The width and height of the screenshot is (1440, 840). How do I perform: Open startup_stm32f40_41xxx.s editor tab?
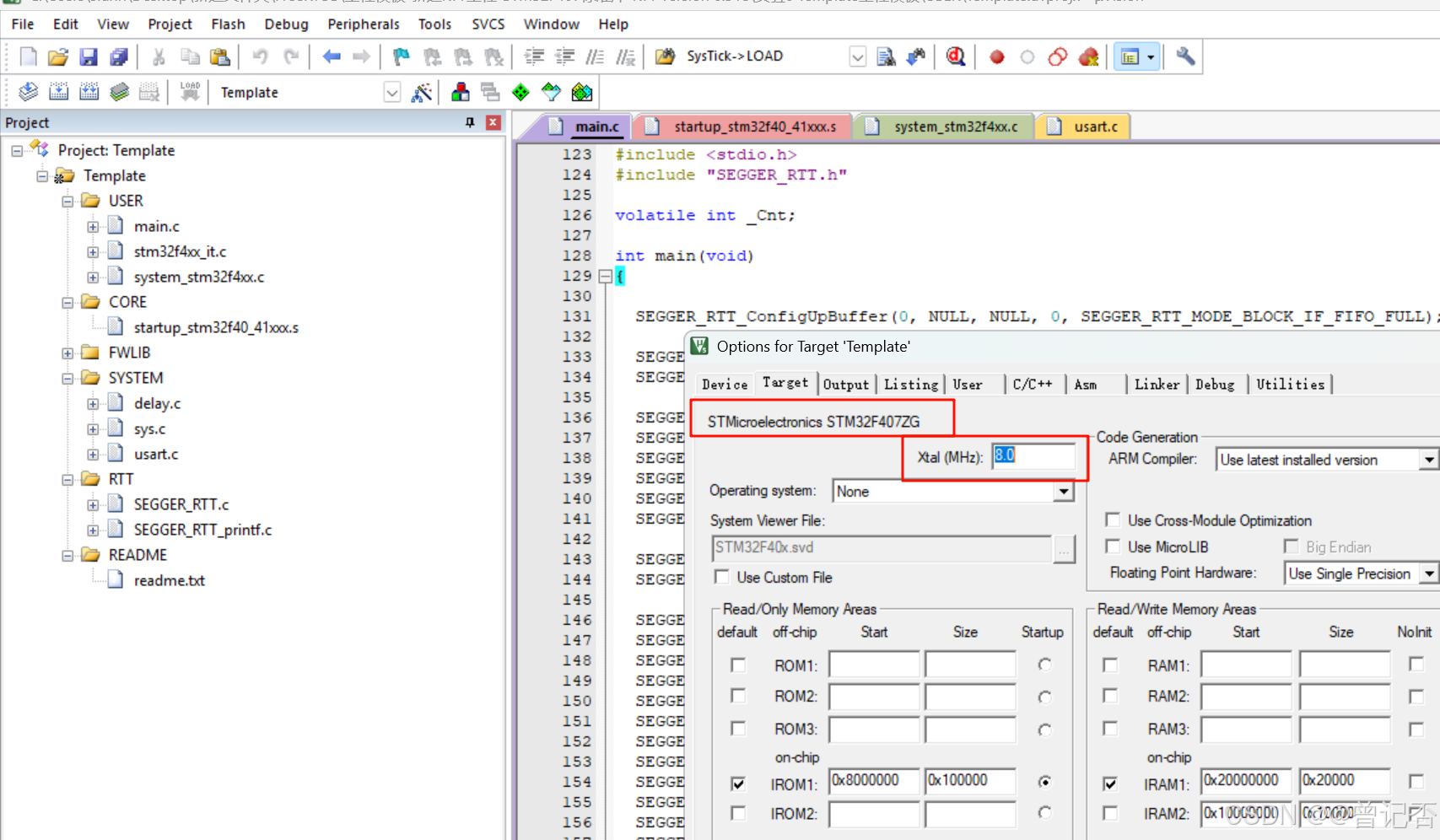(x=742, y=127)
